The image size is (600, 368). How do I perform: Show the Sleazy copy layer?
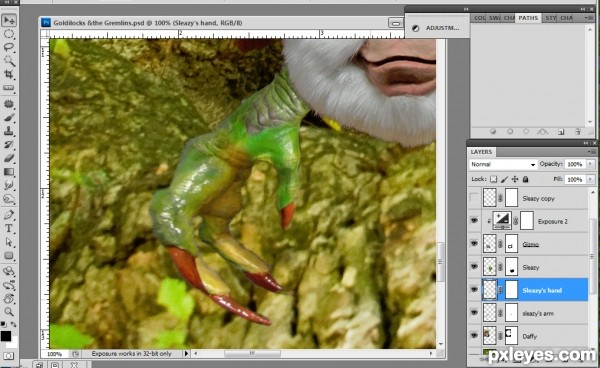pos(474,198)
